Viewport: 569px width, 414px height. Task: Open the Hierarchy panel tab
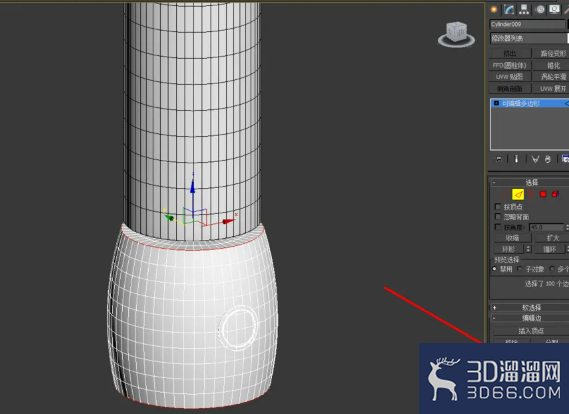524,9
